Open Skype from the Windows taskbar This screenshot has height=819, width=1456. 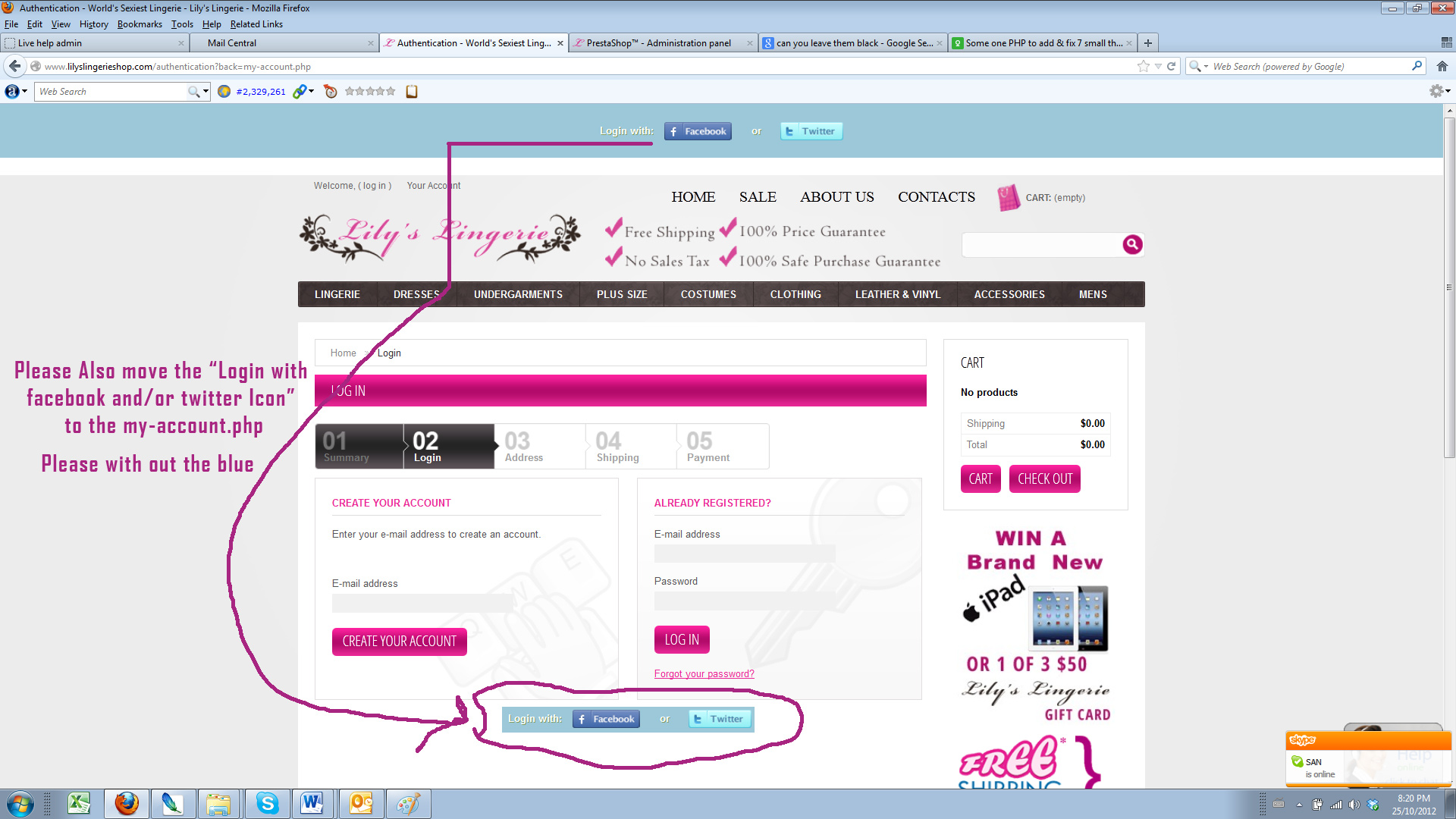[x=267, y=803]
